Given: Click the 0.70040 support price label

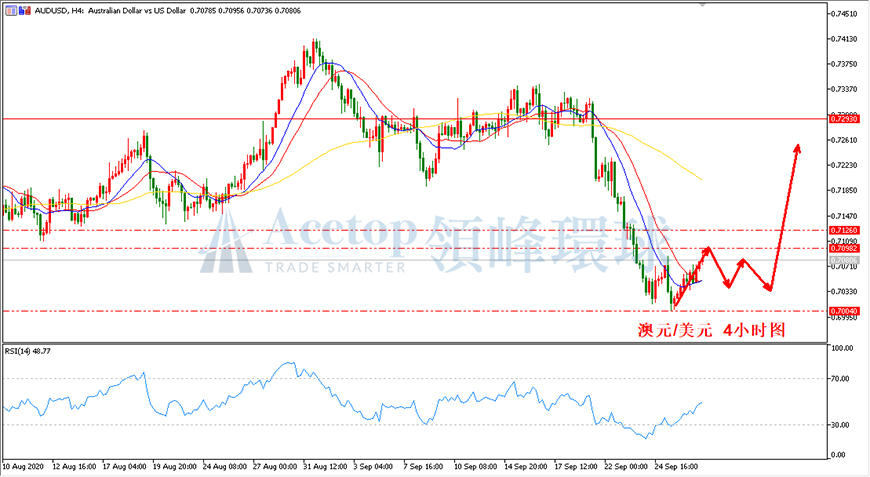Looking at the screenshot, I should click(843, 311).
